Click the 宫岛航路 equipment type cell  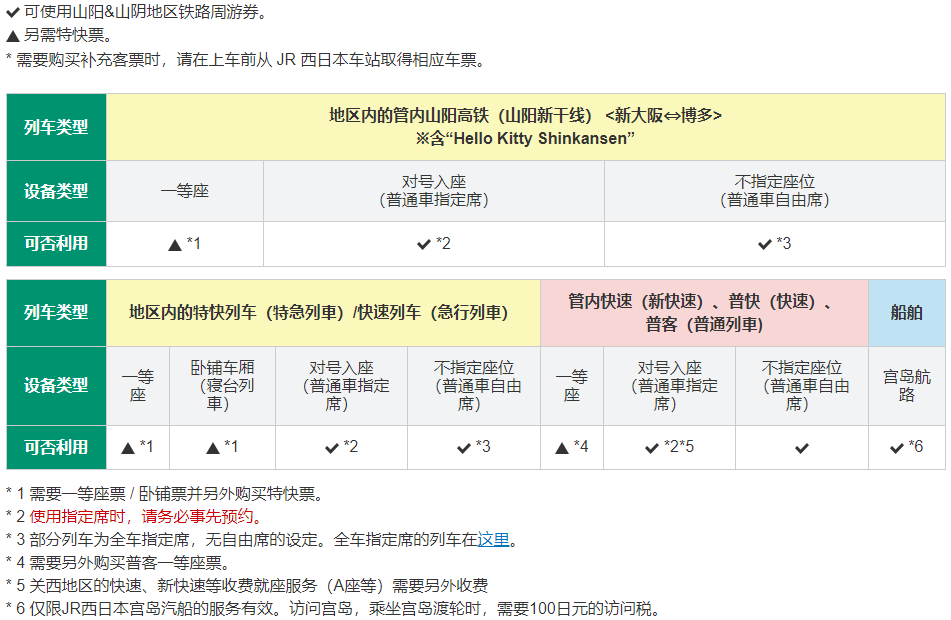pos(906,385)
